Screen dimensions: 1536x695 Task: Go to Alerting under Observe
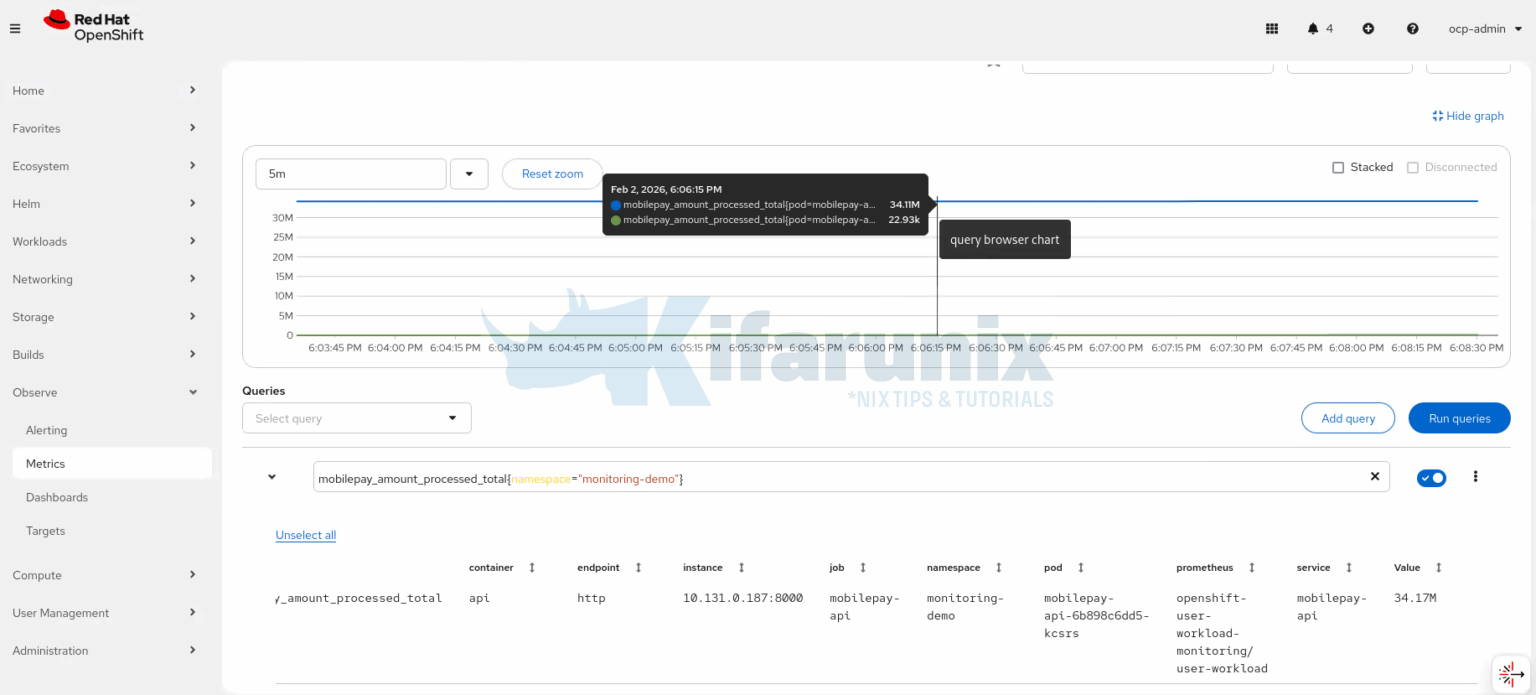(46, 430)
